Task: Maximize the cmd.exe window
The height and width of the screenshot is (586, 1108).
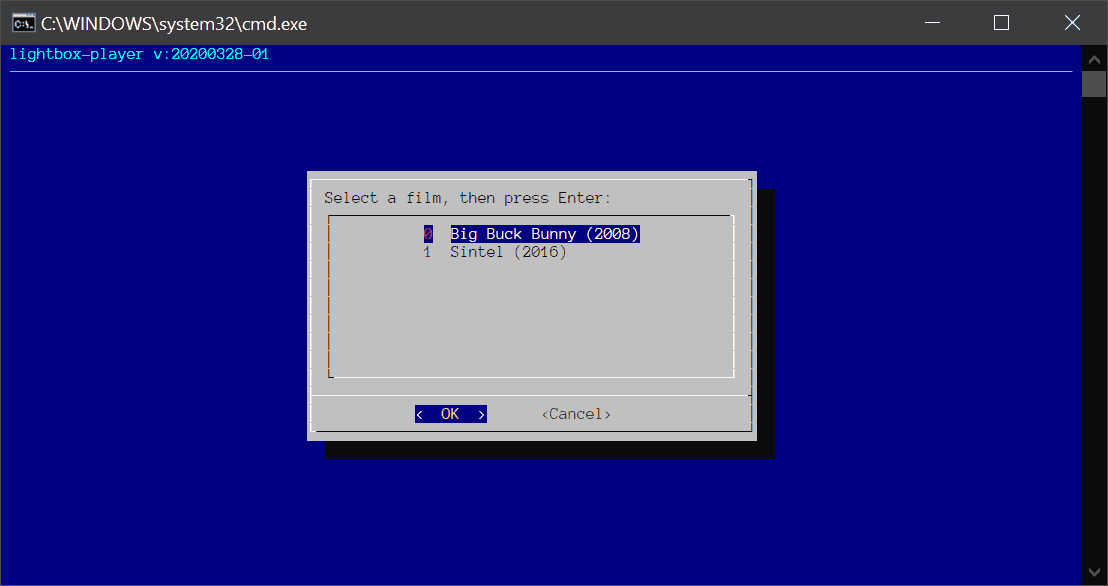Action: point(1001,23)
